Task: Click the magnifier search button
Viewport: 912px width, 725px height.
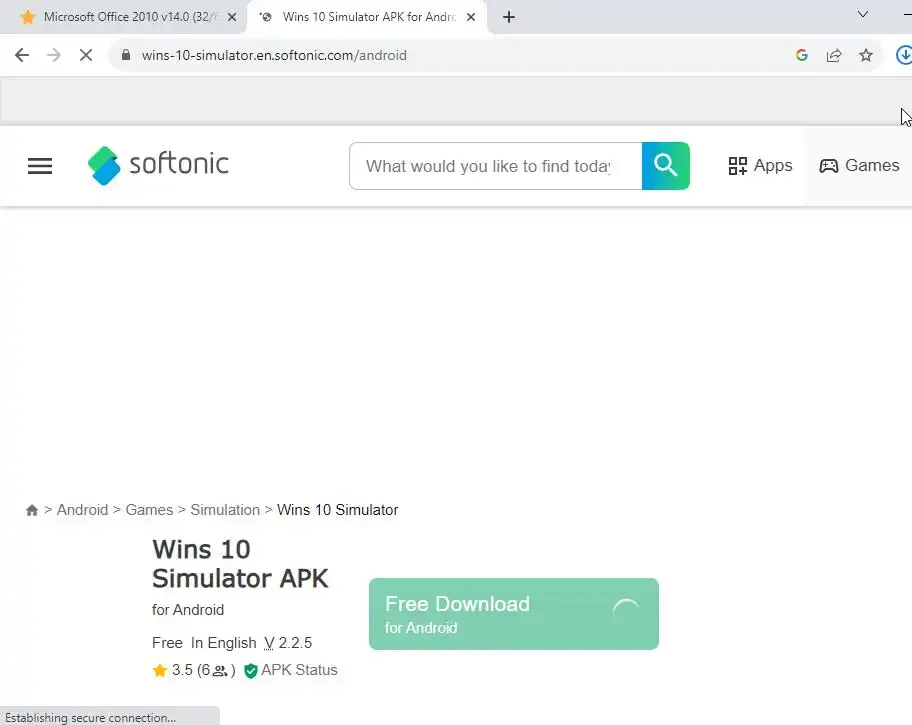Action: [665, 166]
